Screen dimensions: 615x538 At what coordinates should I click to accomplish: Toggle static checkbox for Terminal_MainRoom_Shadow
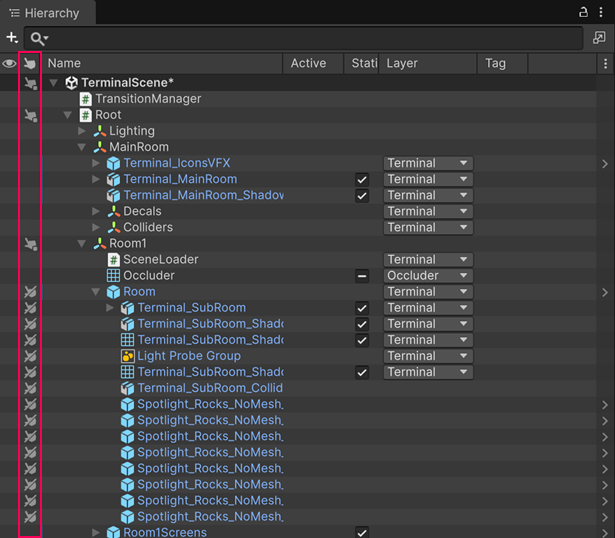(362, 196)
